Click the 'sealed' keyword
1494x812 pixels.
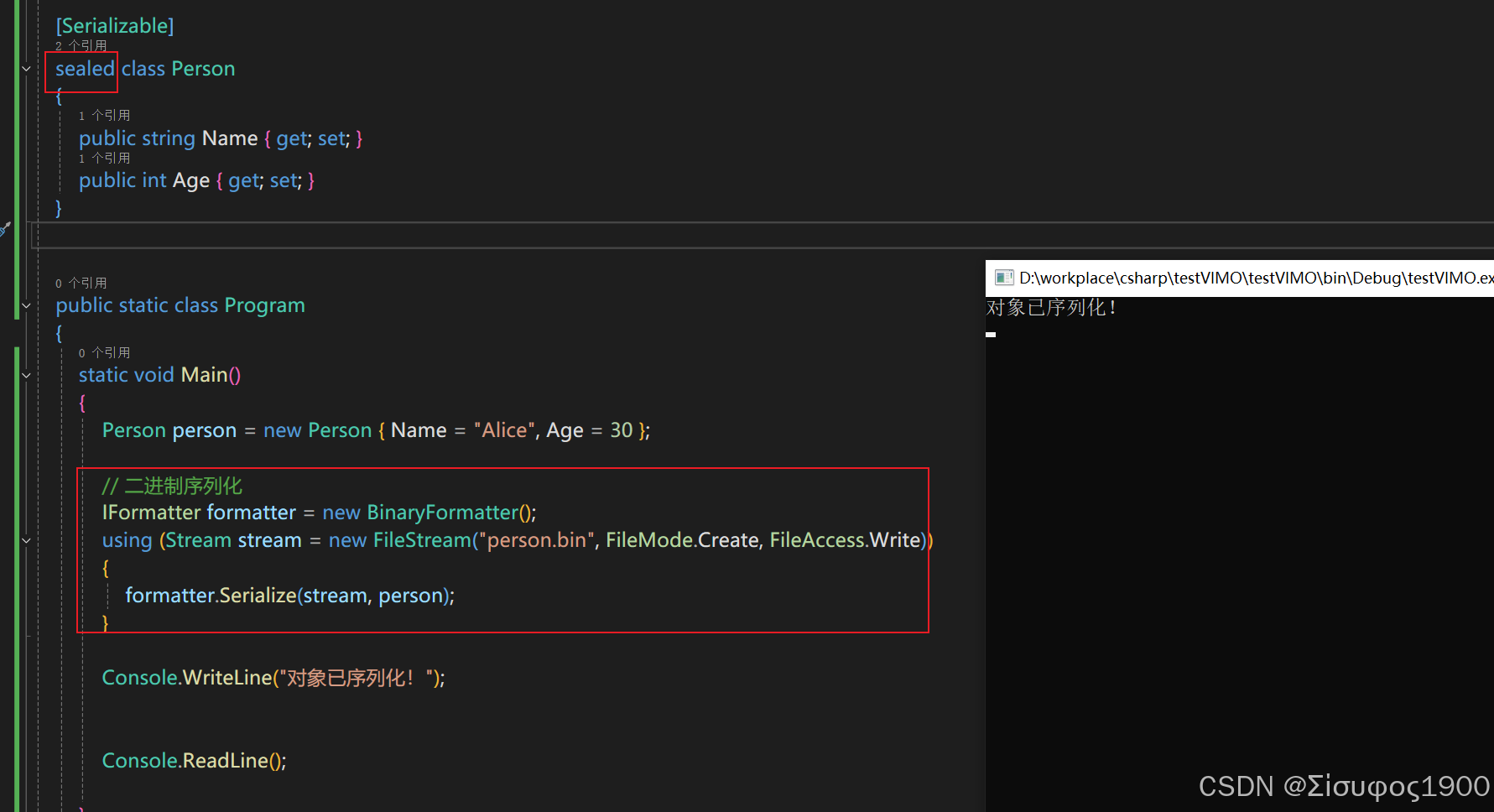point(85,69)
